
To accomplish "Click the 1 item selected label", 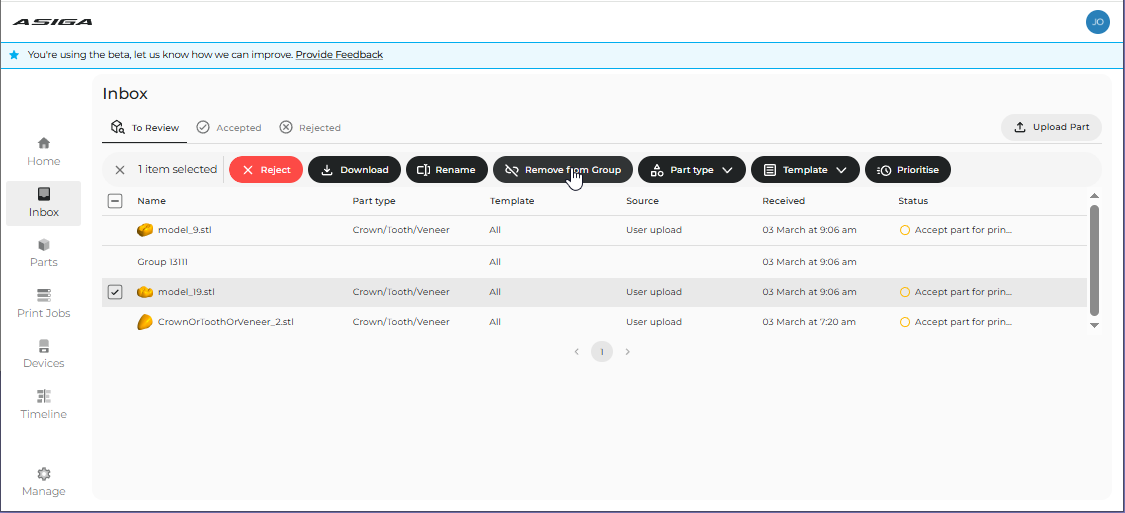I will [177, 169].
